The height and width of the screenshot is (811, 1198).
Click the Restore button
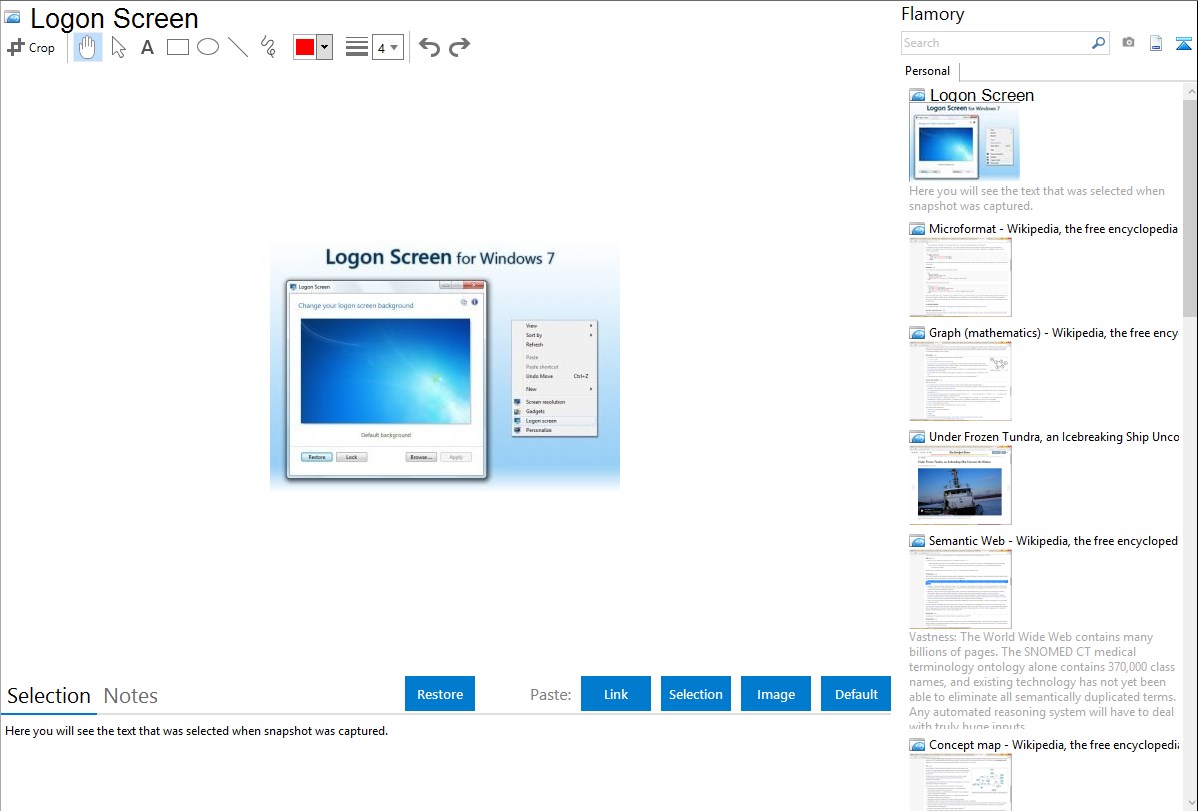[440, 693]
